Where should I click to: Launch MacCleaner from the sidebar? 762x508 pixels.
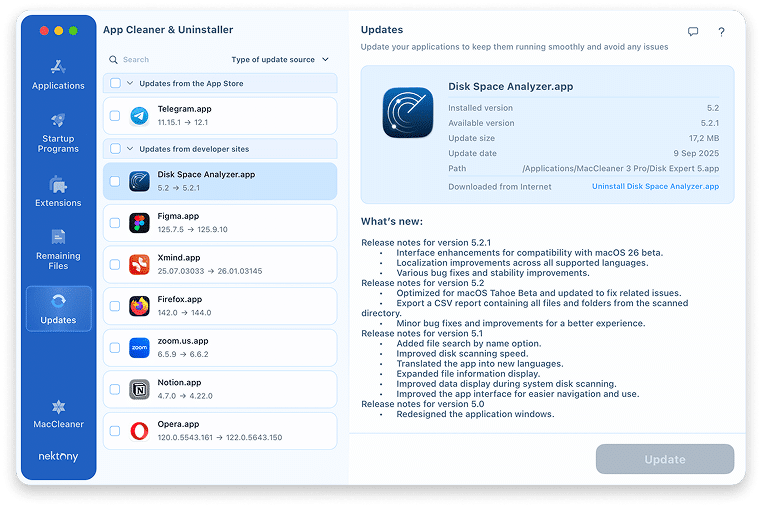[58, 410]
